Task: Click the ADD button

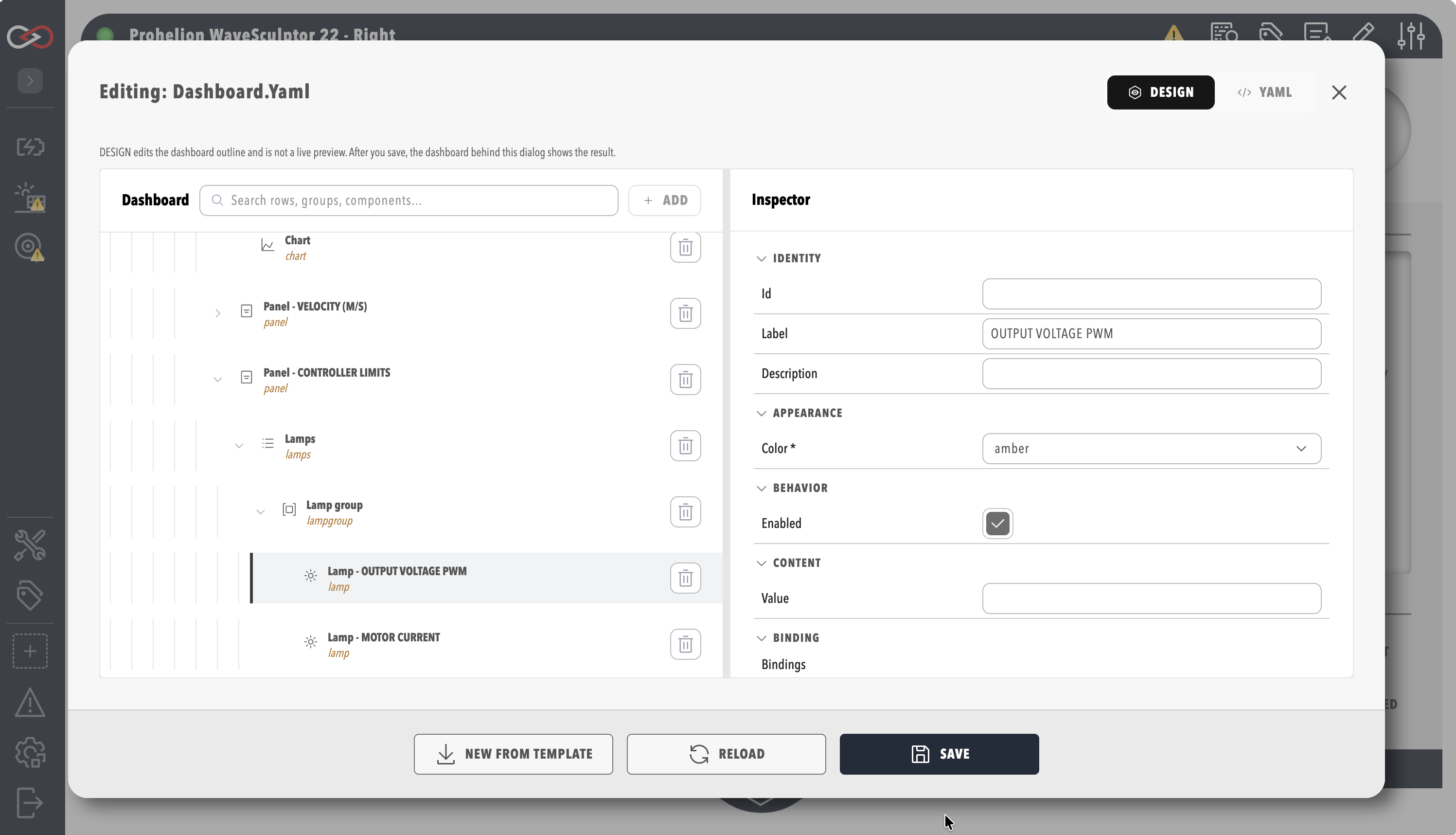Action: click(665, 200)
